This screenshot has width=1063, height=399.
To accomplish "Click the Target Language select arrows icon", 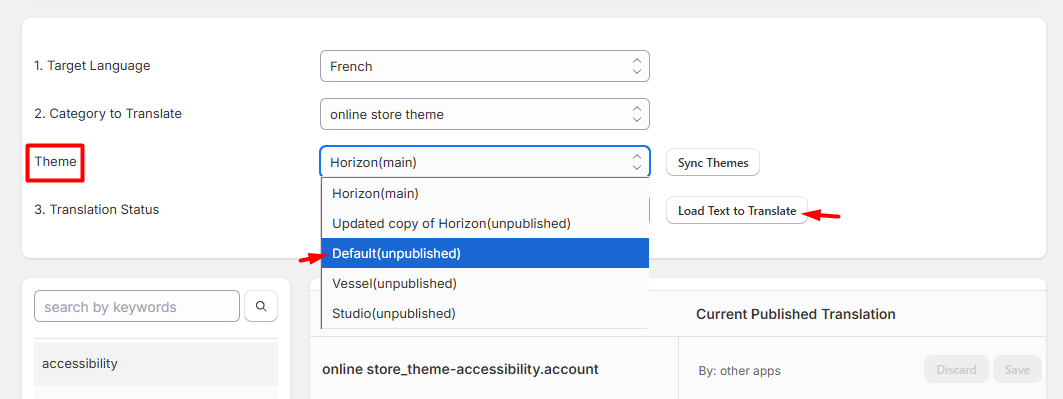I will coord(636,66).
